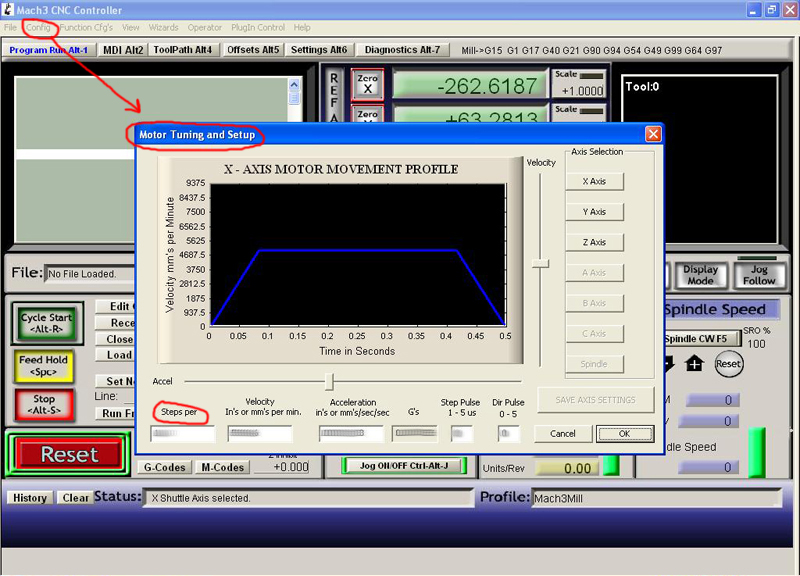
Task: Click the disabled A Axis button
Action: 594,273
